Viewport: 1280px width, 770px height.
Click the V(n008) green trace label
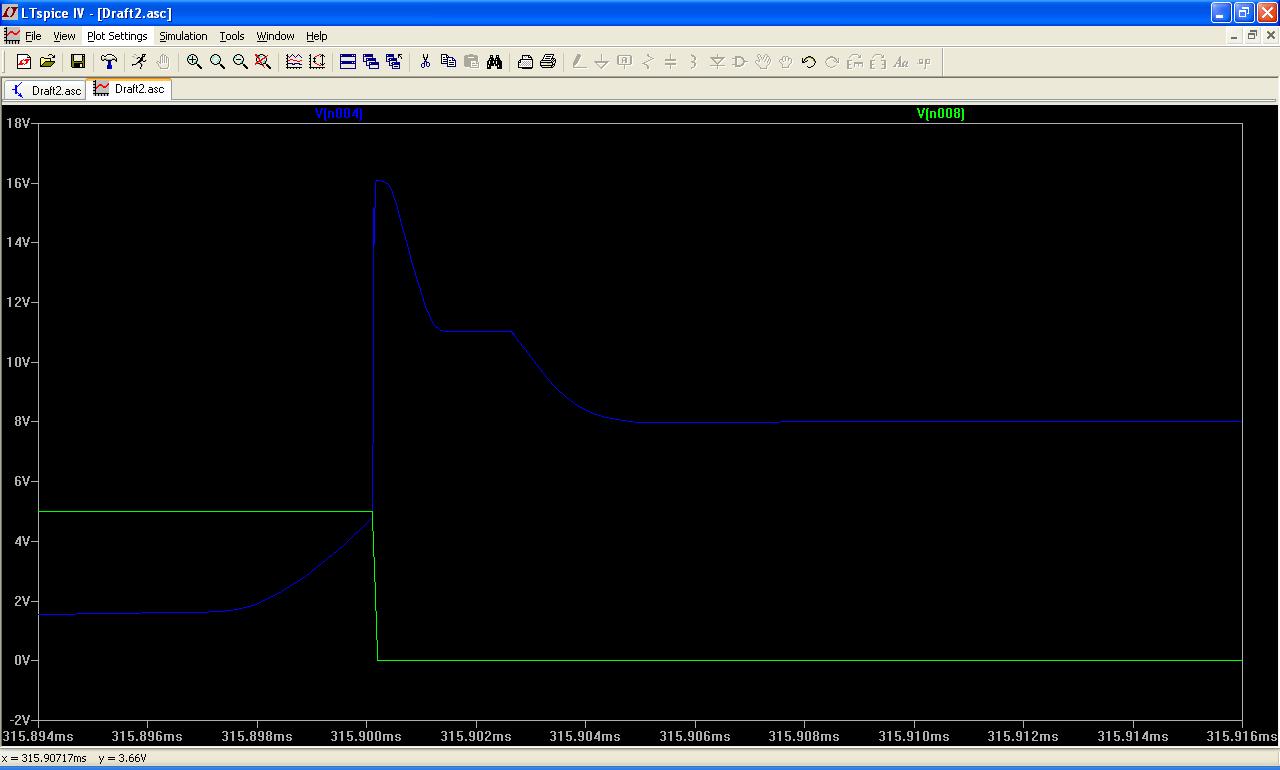(x=940, y=114)
